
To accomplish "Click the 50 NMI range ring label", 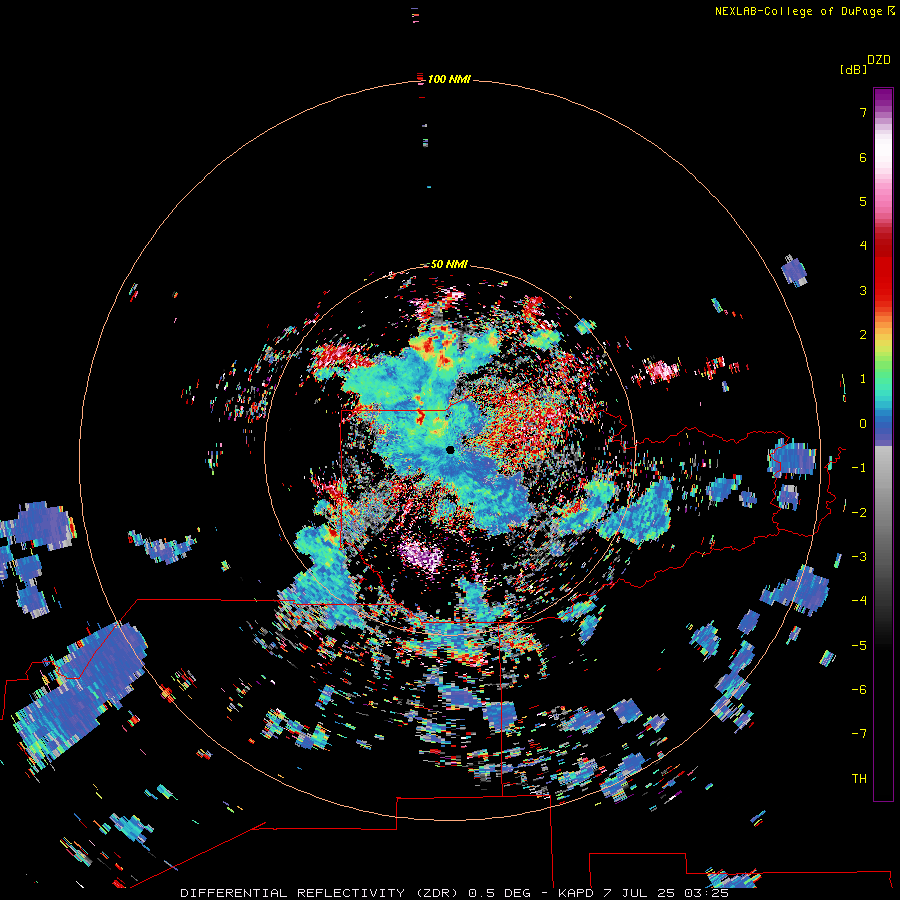I will point(449,264).
